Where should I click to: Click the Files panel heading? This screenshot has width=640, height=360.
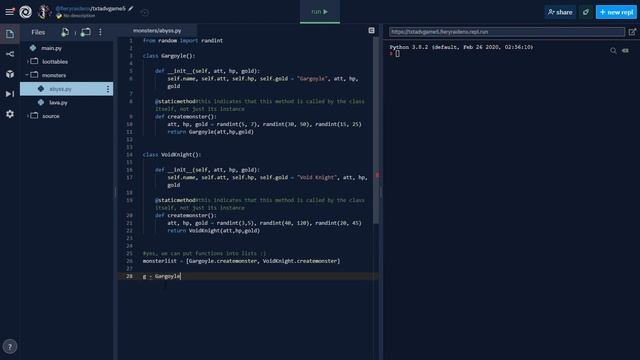[x=38, y=32]
